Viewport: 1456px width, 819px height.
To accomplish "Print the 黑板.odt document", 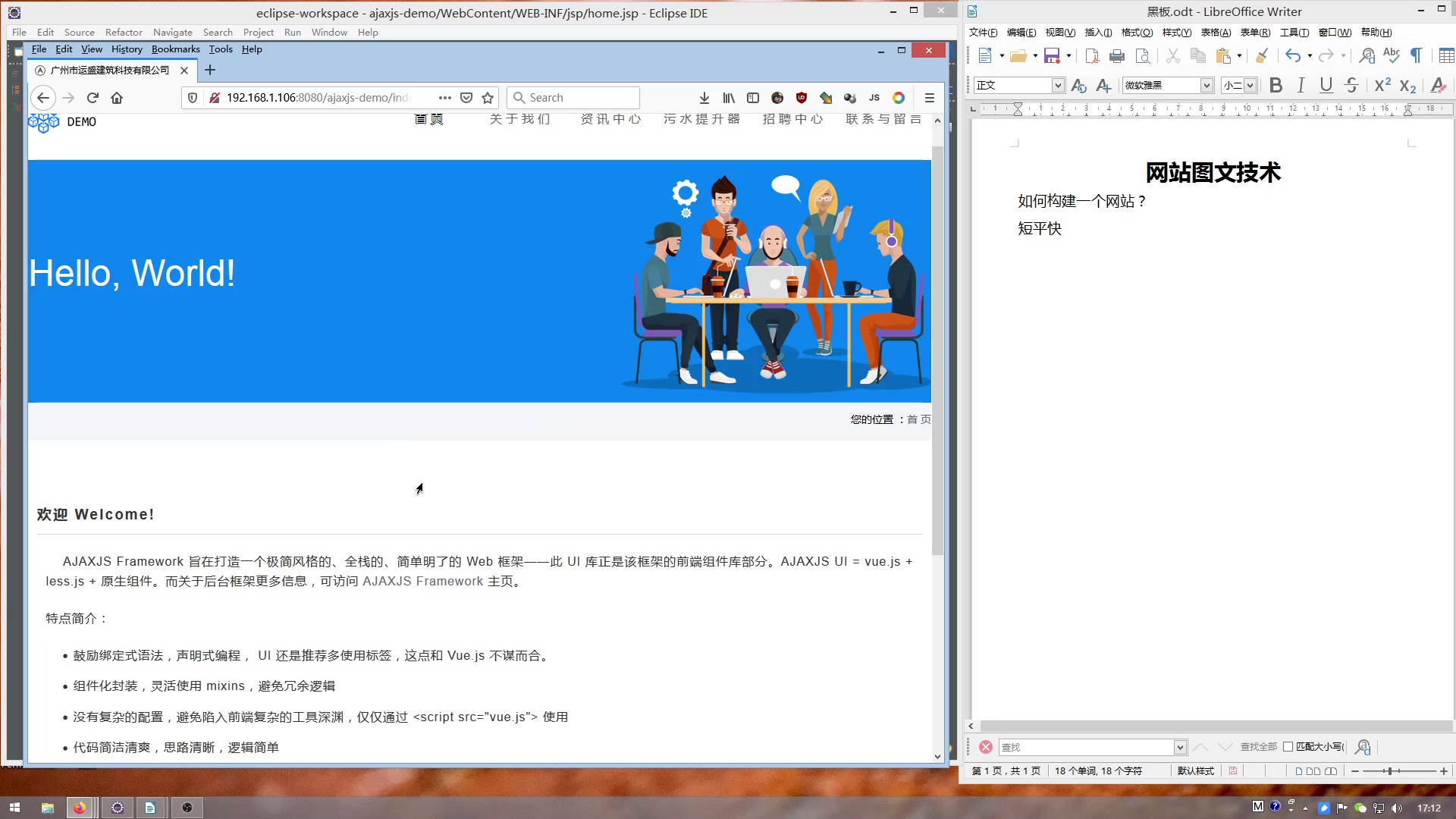I will point(1116,55).
